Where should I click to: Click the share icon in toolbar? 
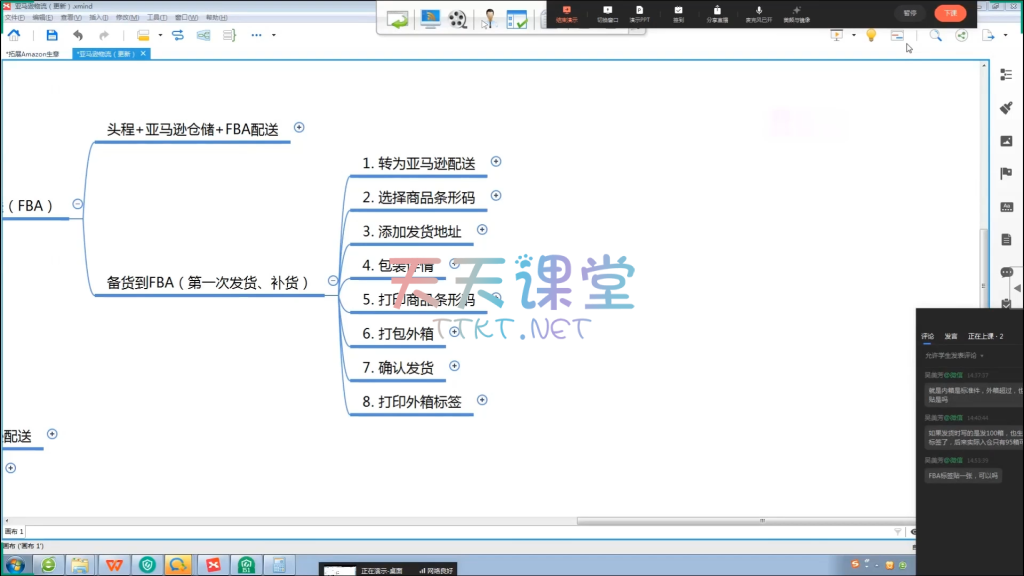click(962, 35)
